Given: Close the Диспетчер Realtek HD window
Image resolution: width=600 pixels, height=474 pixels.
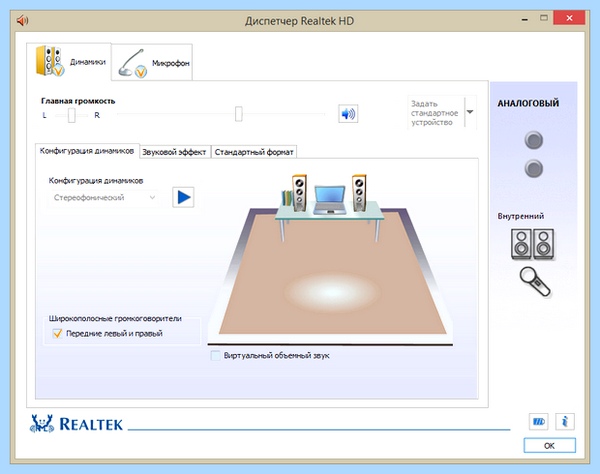Looking at the screenshot, I should (569, 18).
